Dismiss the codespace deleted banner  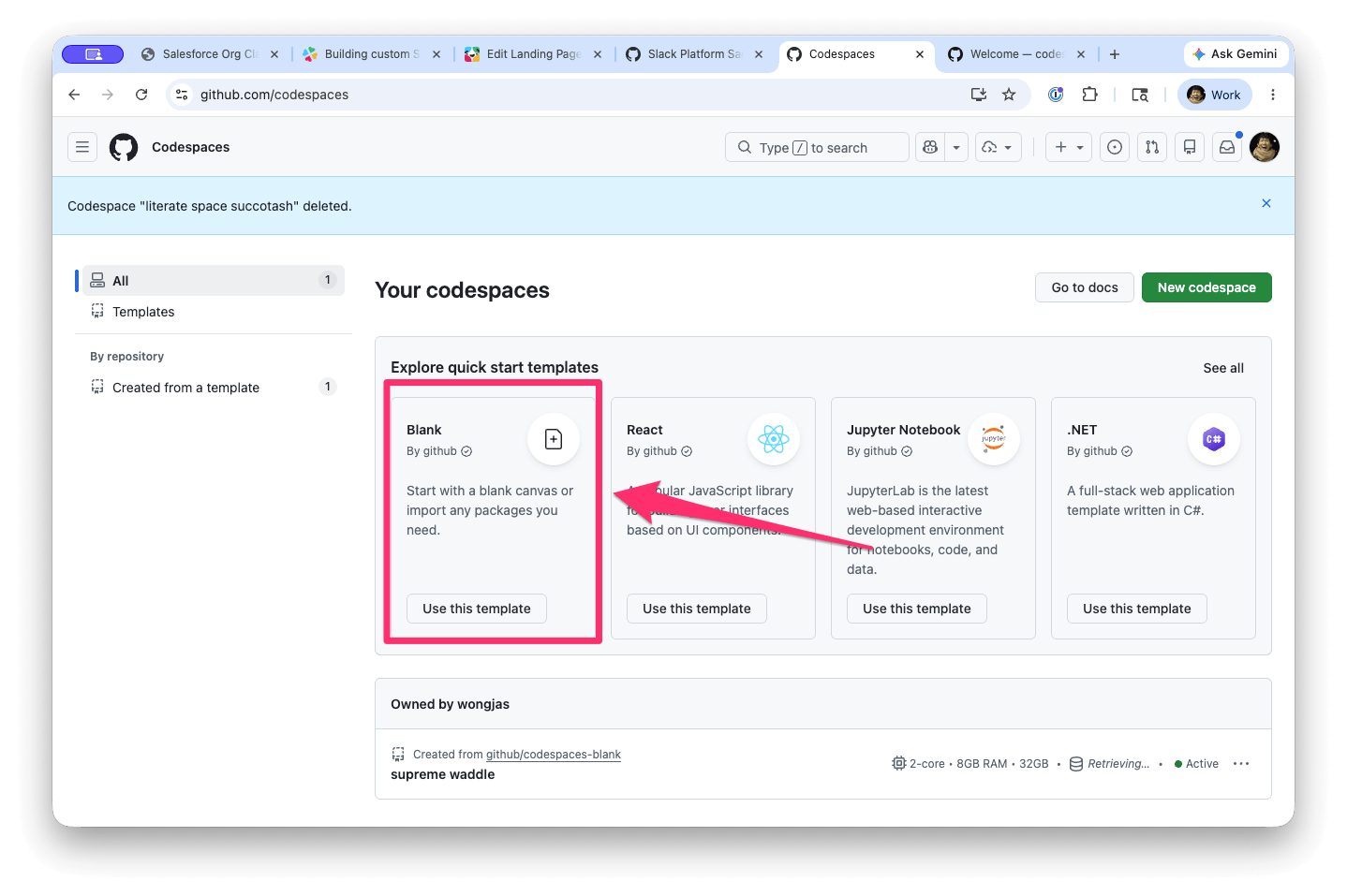pyautogui.click(x=1266, y=203)
